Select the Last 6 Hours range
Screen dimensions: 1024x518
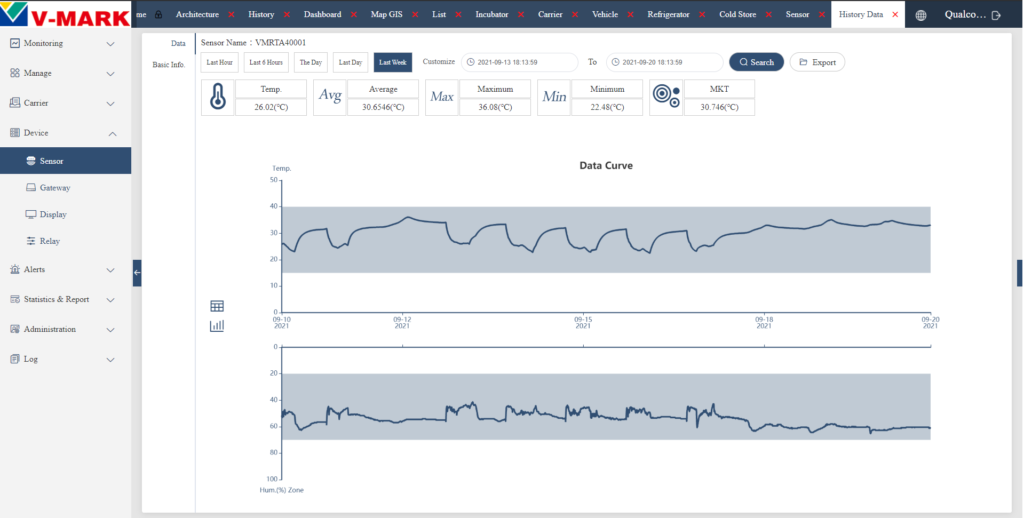tap(266, 62)
